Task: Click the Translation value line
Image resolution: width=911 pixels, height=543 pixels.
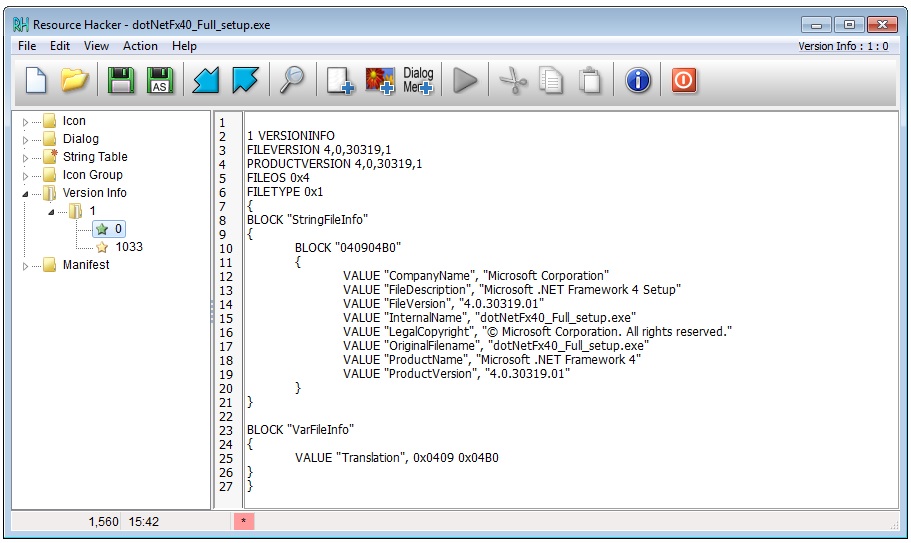Action: [x=397, y=458]
